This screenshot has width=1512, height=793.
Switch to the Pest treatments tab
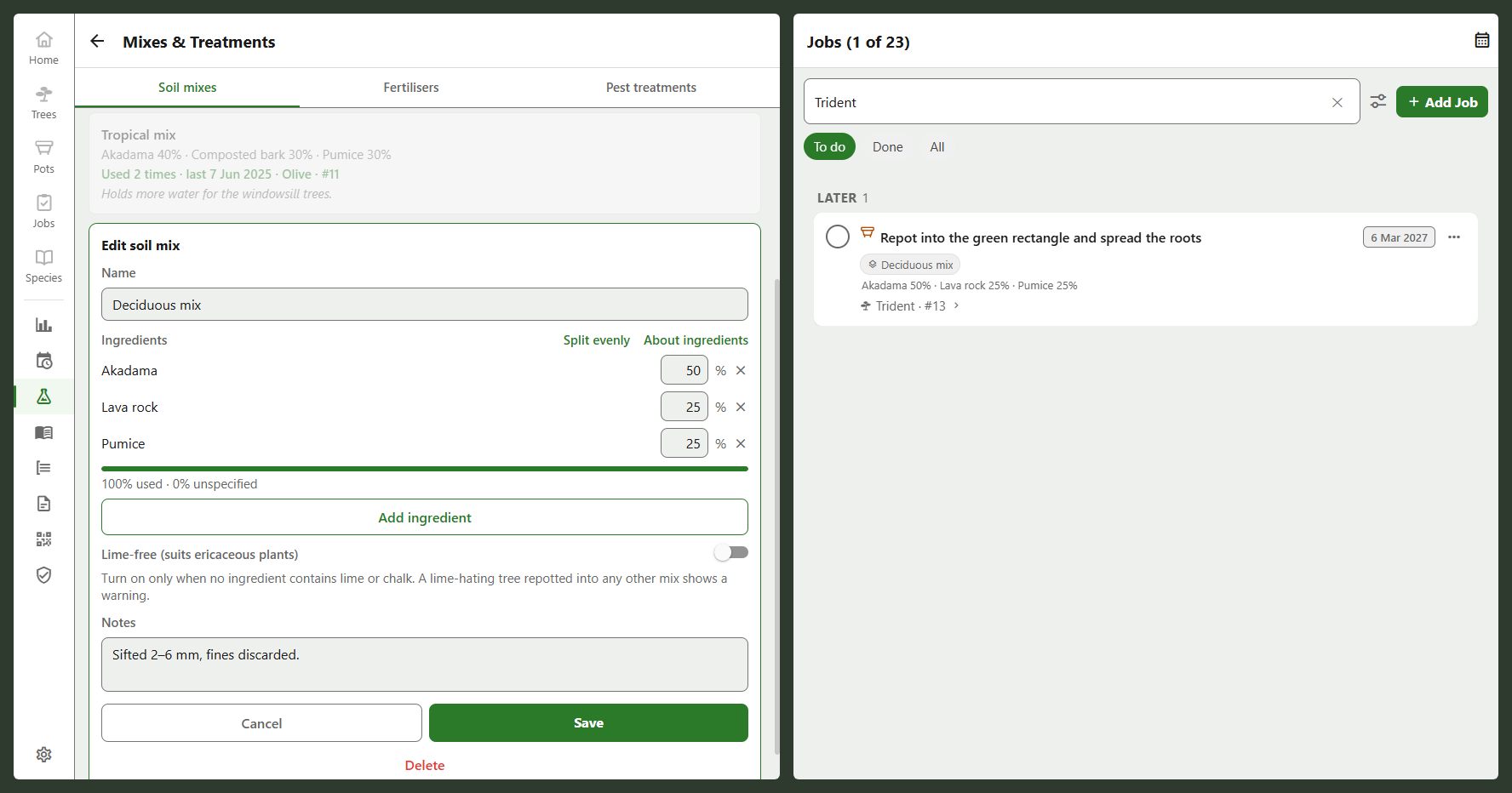click(650, 88)
